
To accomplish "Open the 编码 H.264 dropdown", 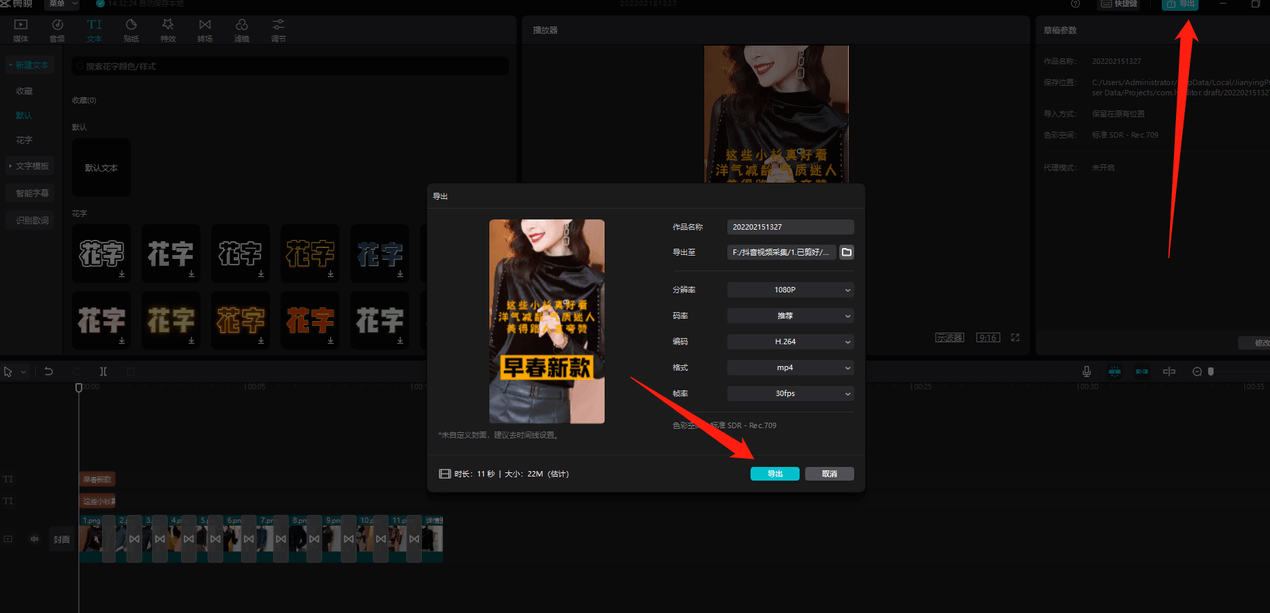I will coord(790,342).
